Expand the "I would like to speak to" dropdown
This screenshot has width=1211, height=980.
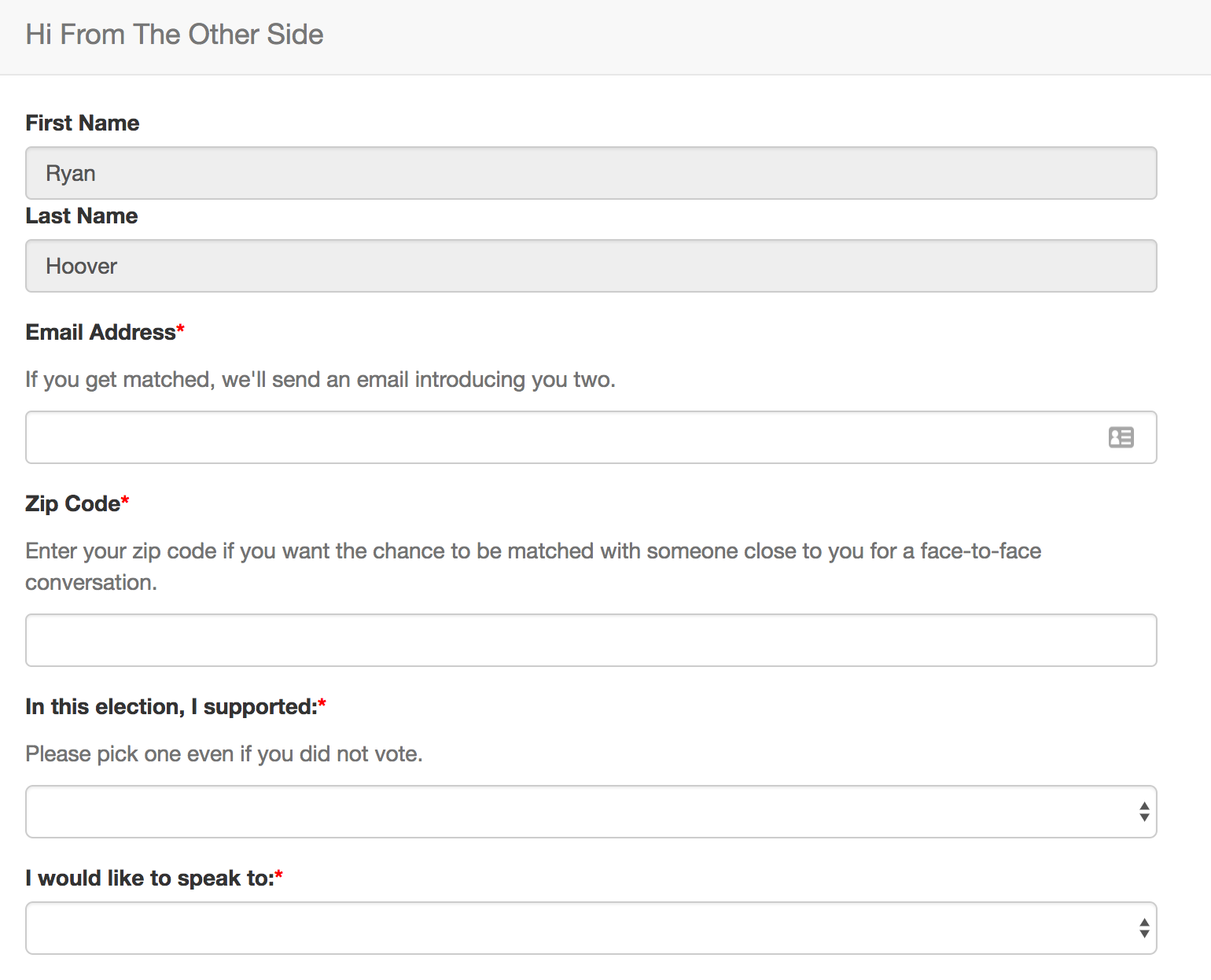[582, 928]
